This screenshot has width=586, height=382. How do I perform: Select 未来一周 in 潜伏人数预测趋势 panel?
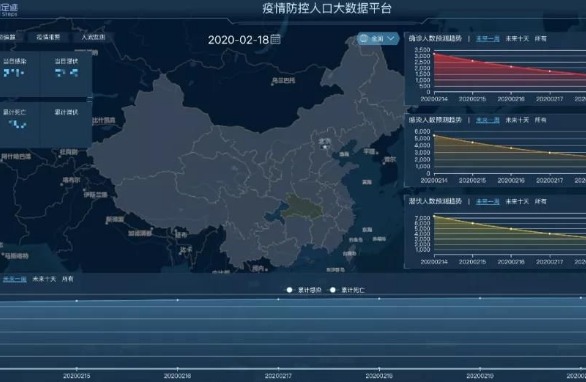coord(487,201)
